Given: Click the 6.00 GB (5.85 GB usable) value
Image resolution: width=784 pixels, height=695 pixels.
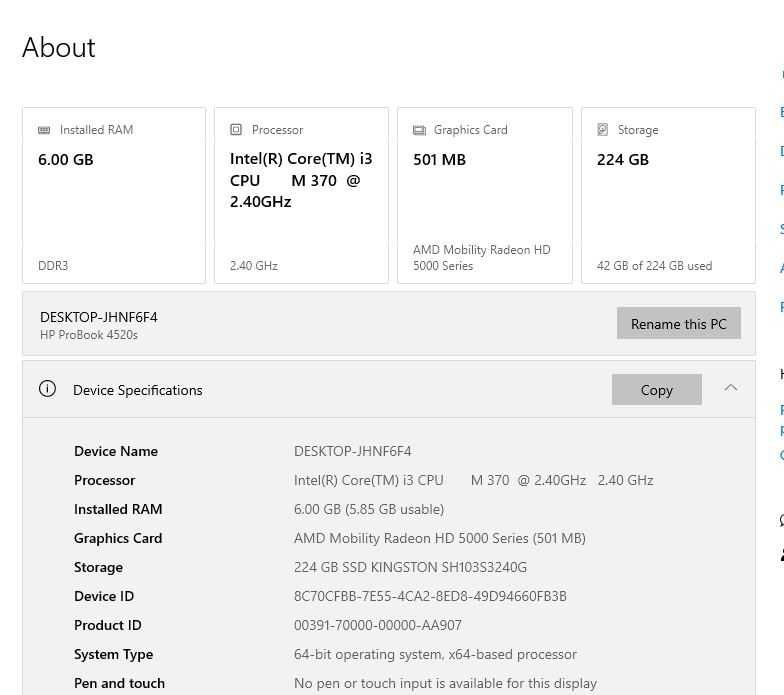Looking at the screenshot, I should (369, 509).
